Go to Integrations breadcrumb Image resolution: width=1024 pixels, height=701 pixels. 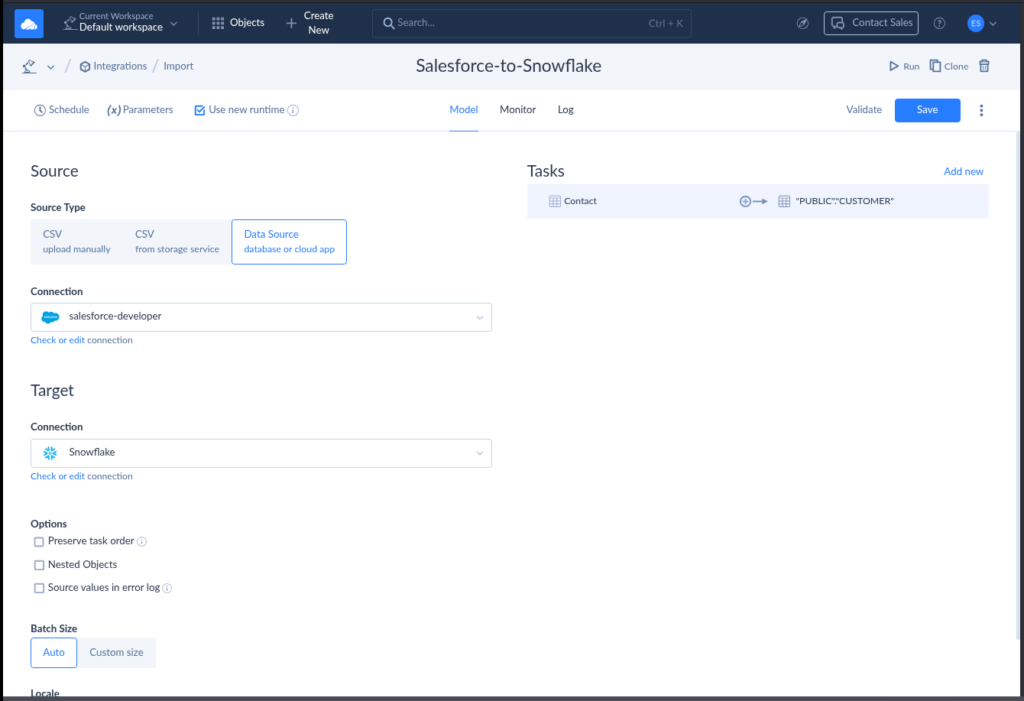point(113,66)
